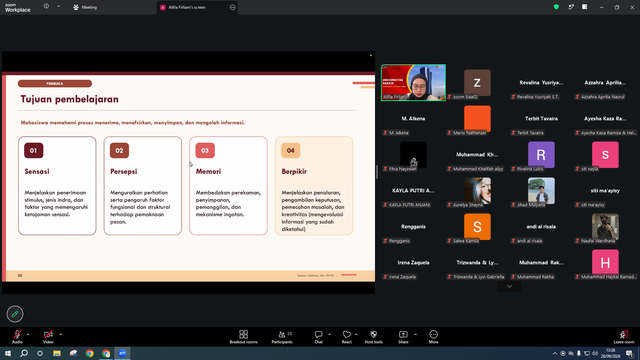640x360 pixels.
Task: Click Azzahra Aprilia participant name
Action: point(605,82)
